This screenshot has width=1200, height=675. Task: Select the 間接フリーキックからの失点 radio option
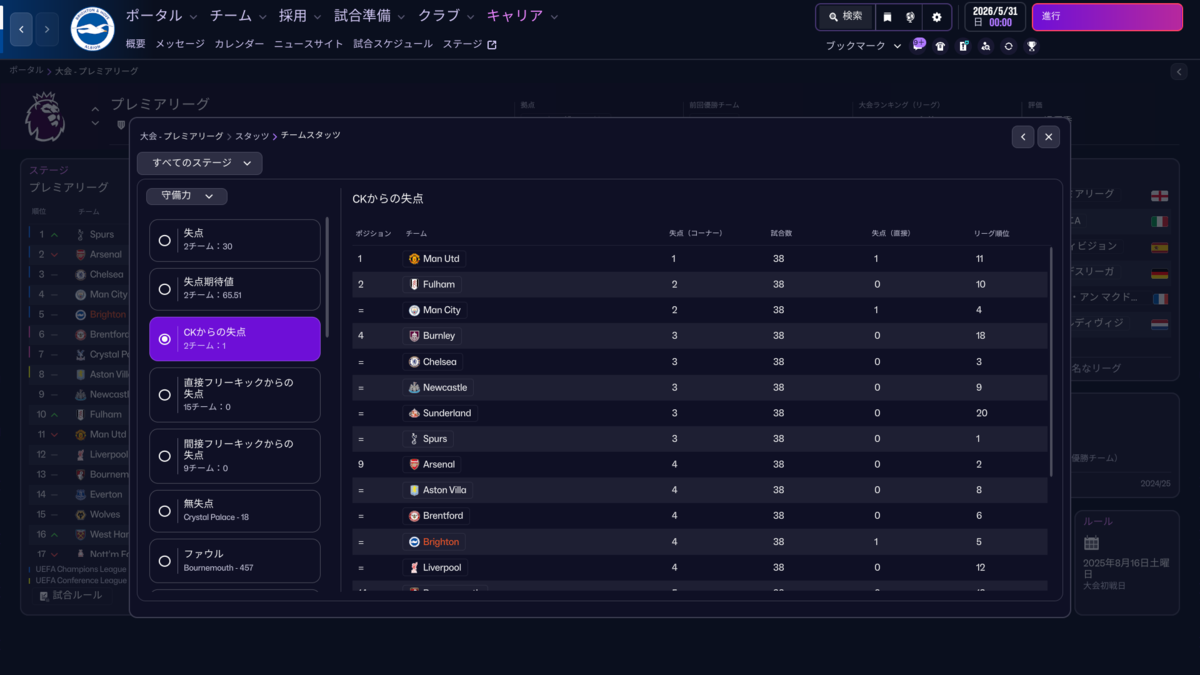(235, 456)
